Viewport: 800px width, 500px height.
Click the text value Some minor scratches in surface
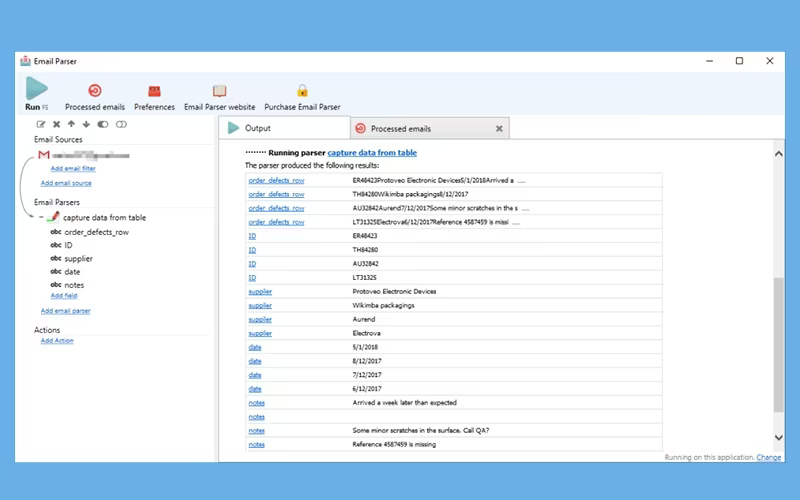[x=421, y=431]
